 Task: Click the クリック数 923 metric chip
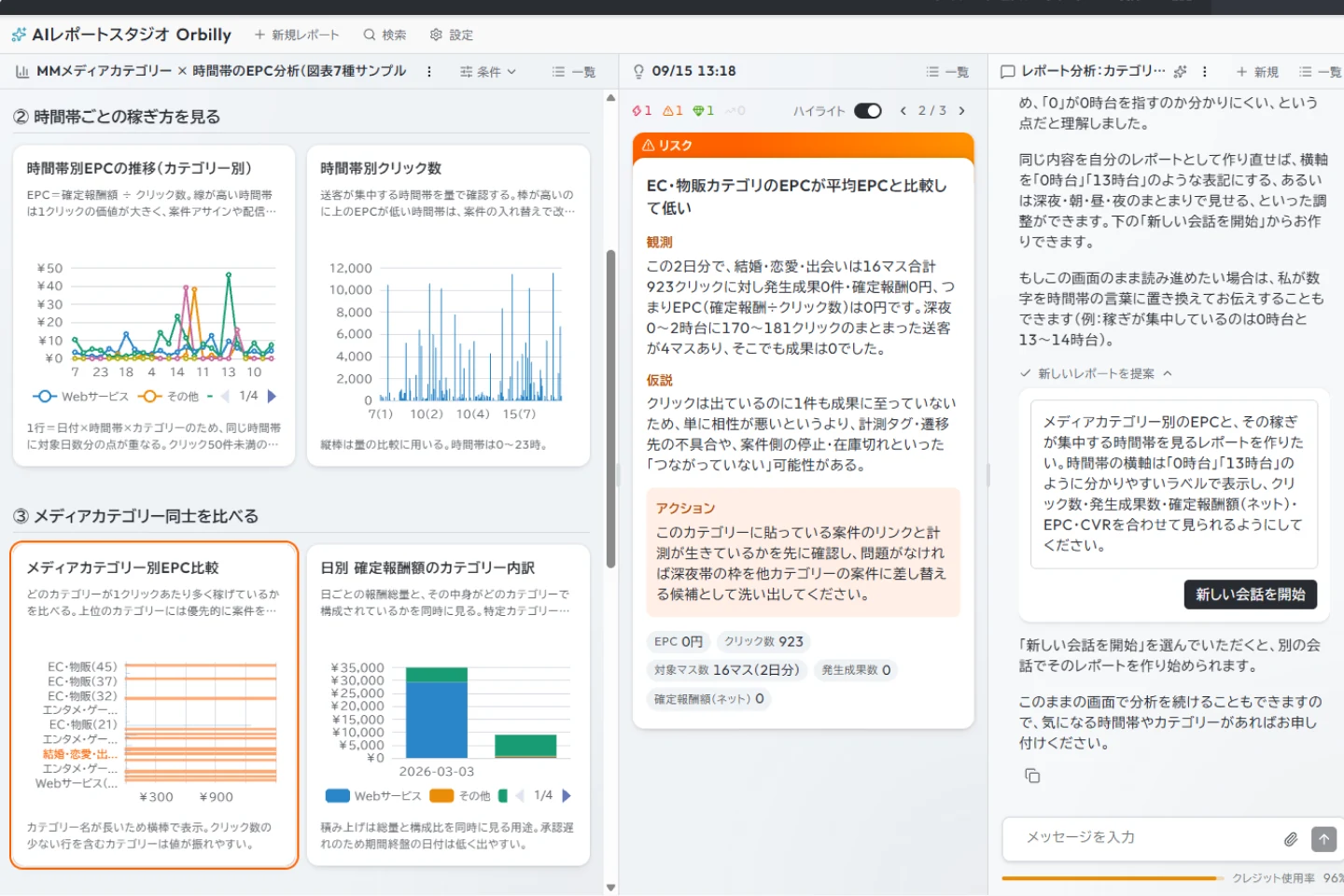pos(763,642)
